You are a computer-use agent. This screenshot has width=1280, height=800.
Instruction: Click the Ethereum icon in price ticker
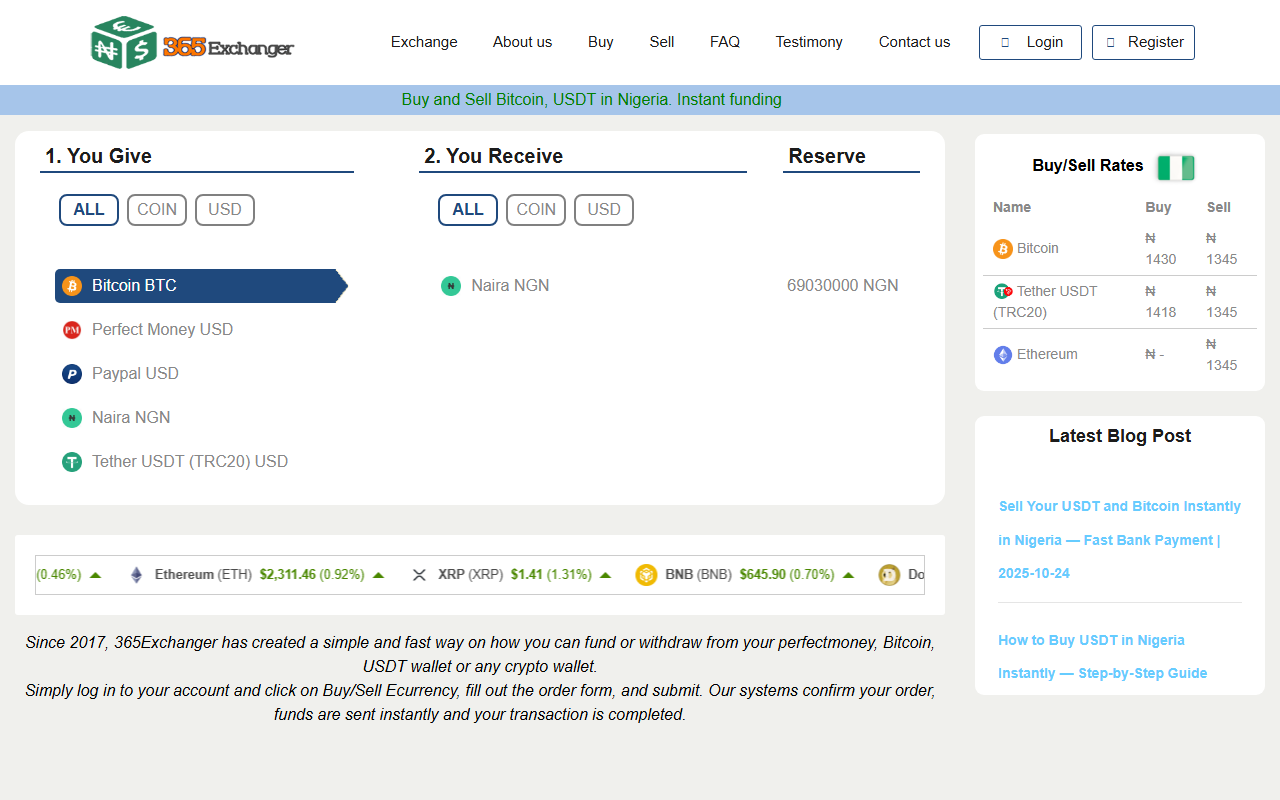(x=136, y=575)
